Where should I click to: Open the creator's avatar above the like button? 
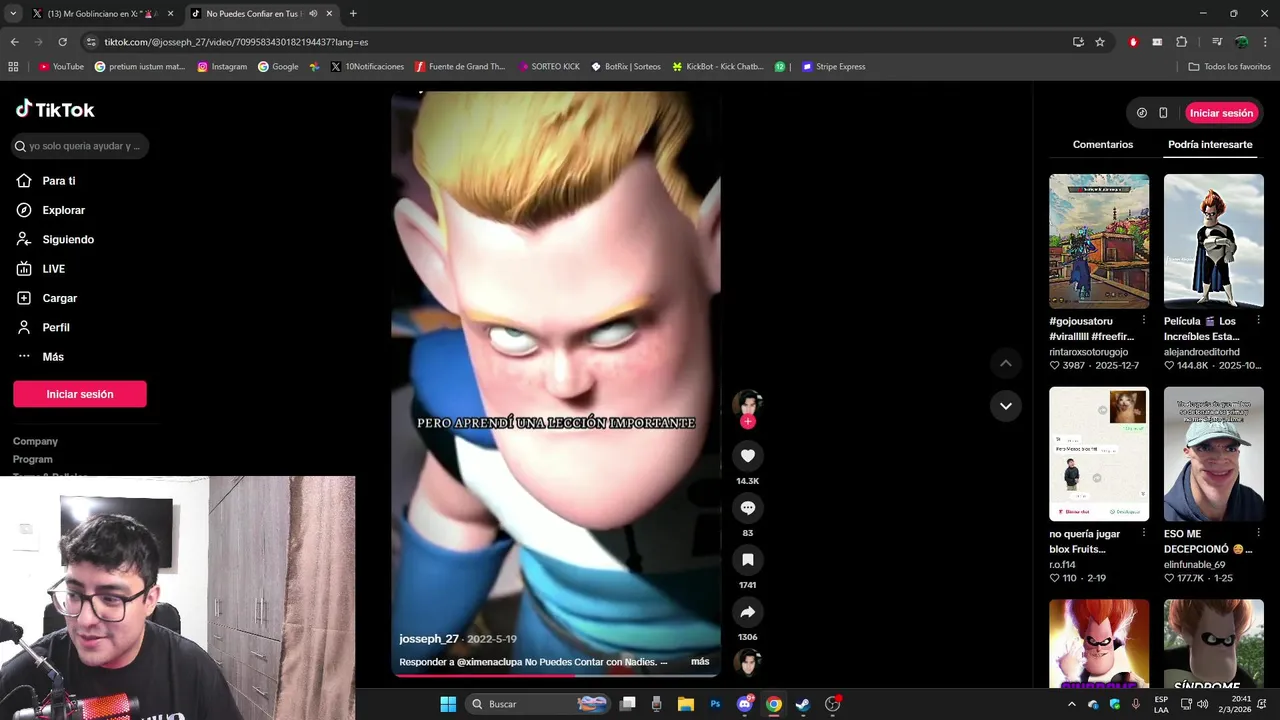click(747, 404)
